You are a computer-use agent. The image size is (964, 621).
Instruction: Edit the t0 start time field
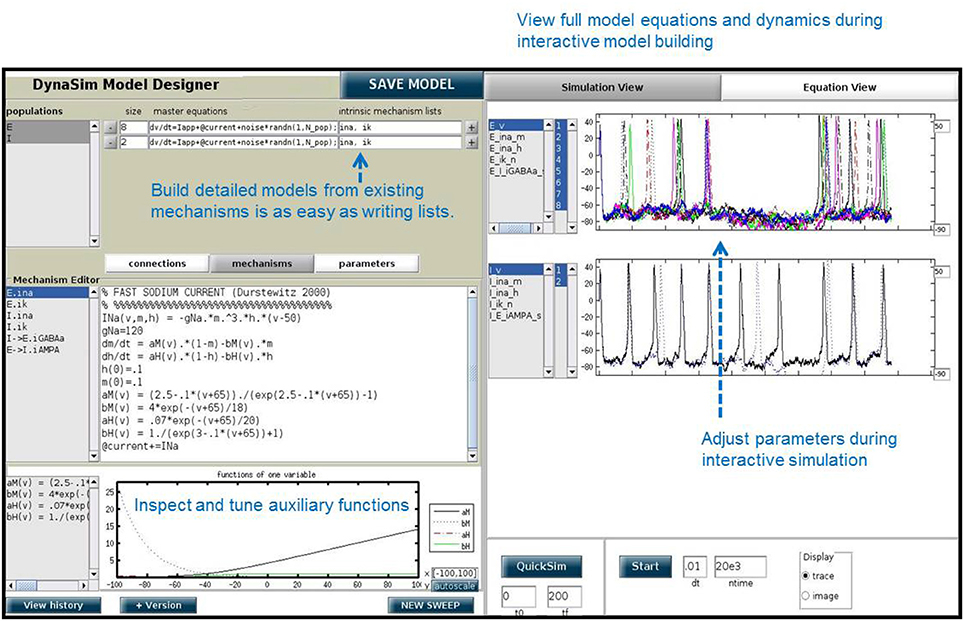[x=518, y=596]
